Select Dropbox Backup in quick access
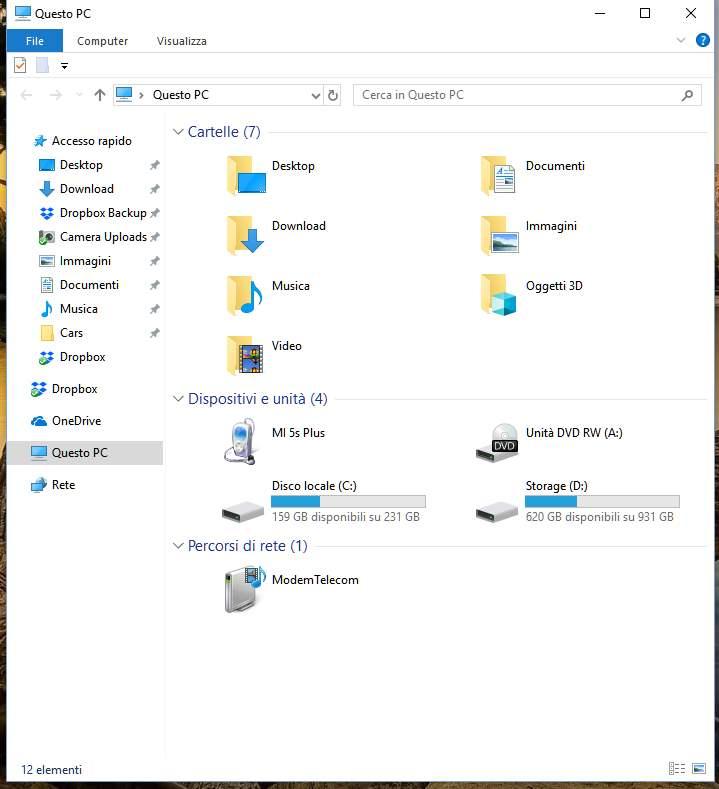Viewport: 719px width, 789px height. pos(102,213)
